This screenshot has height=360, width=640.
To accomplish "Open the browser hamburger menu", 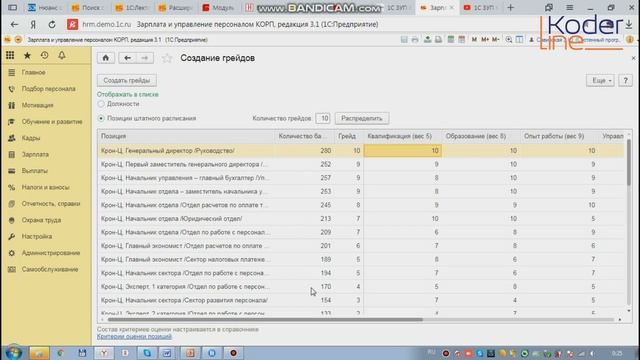I will point(569,8).
